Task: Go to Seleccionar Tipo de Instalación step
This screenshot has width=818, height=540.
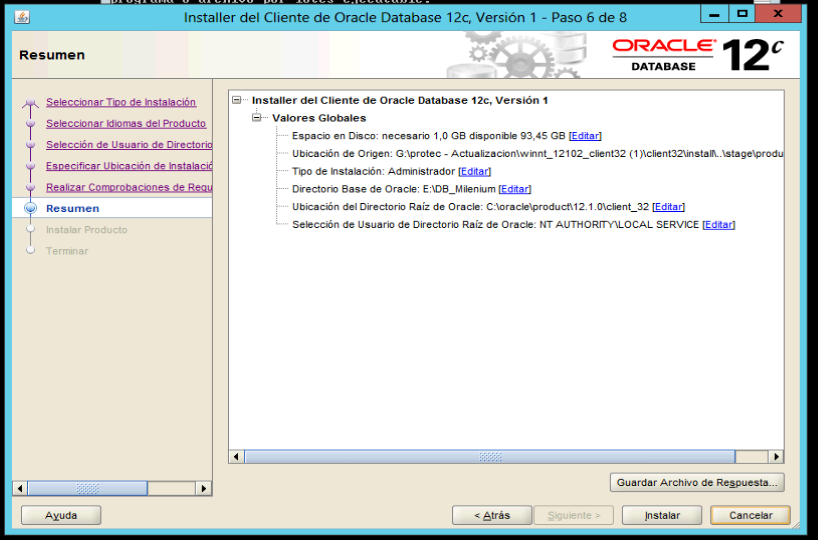Action: [121, 102]
